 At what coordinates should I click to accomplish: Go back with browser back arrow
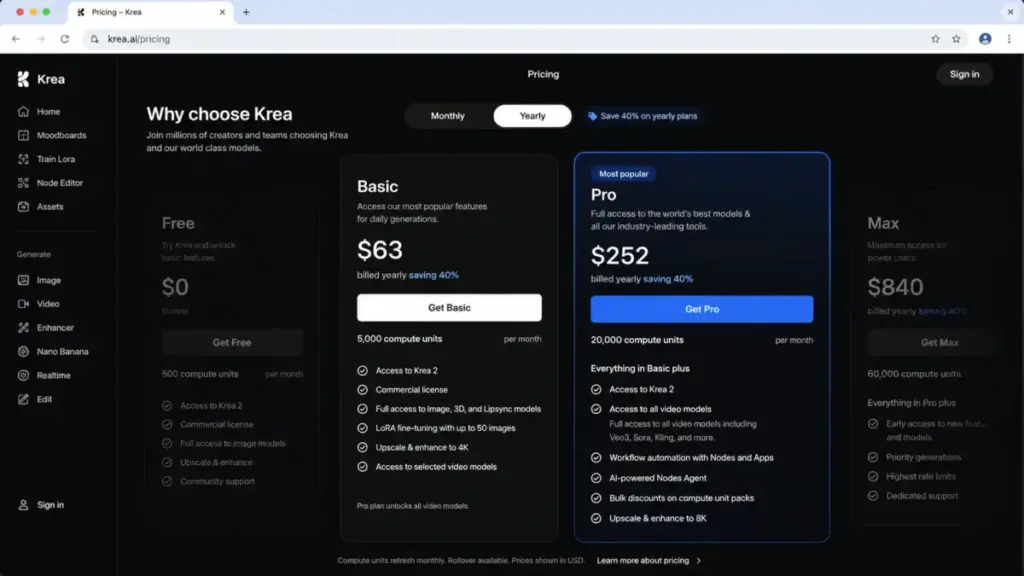point(16,39)
